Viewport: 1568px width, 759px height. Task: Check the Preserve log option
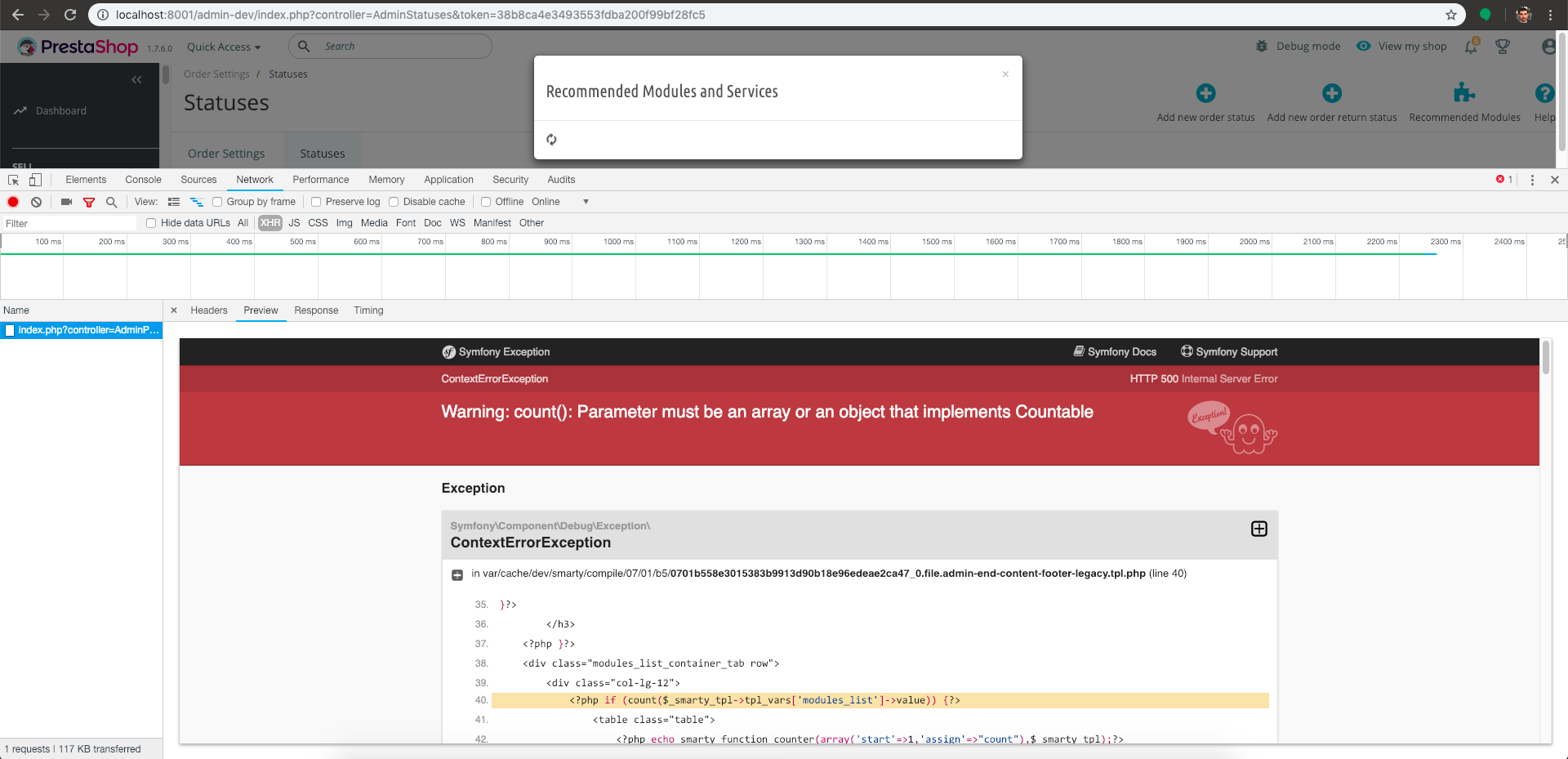[316, 202]
